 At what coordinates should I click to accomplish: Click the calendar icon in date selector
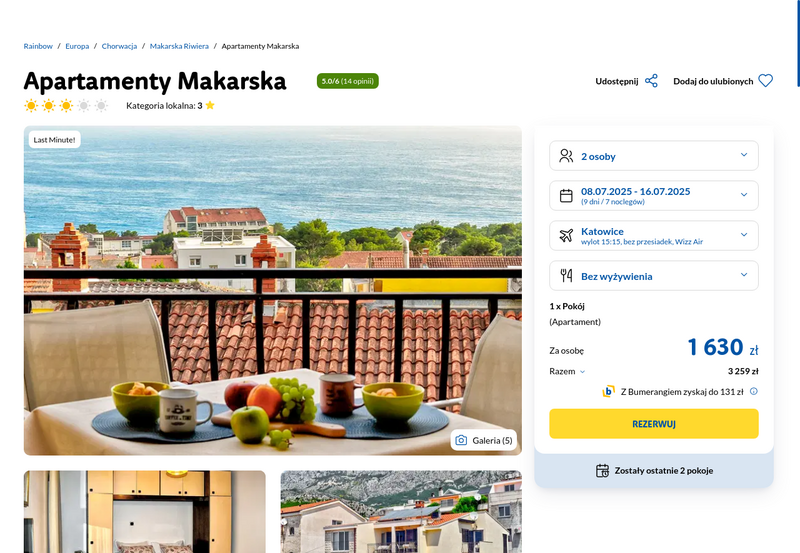pyautogui.click(x=566, y=195)
